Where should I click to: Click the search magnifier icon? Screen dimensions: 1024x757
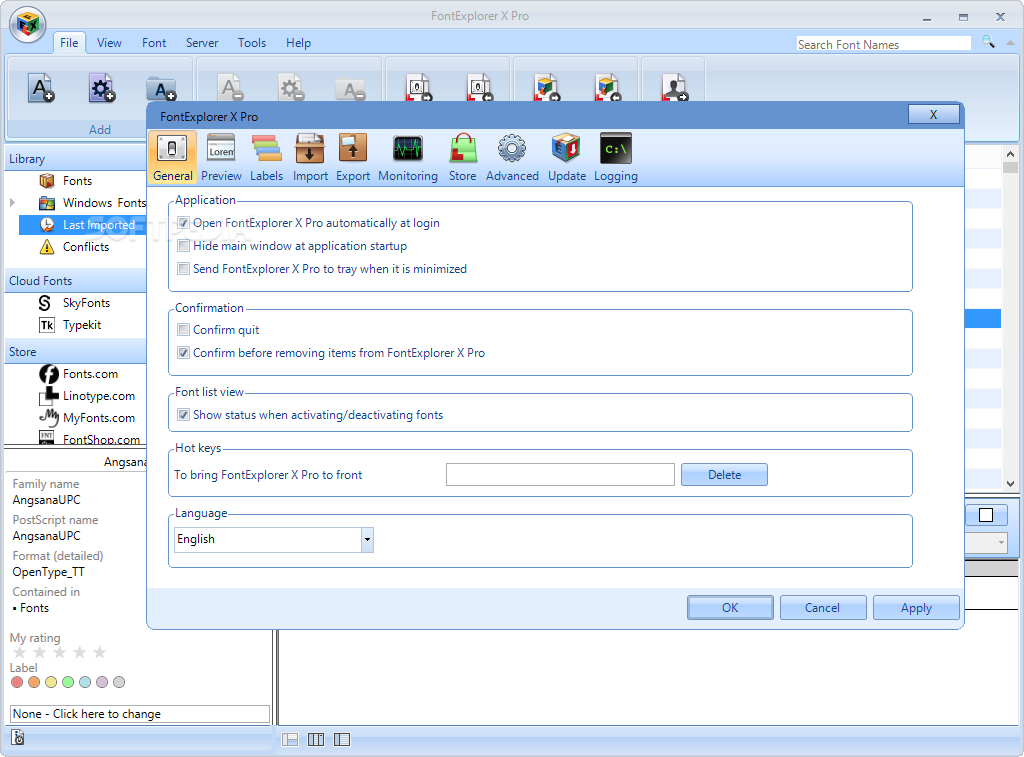pos(988,42)
